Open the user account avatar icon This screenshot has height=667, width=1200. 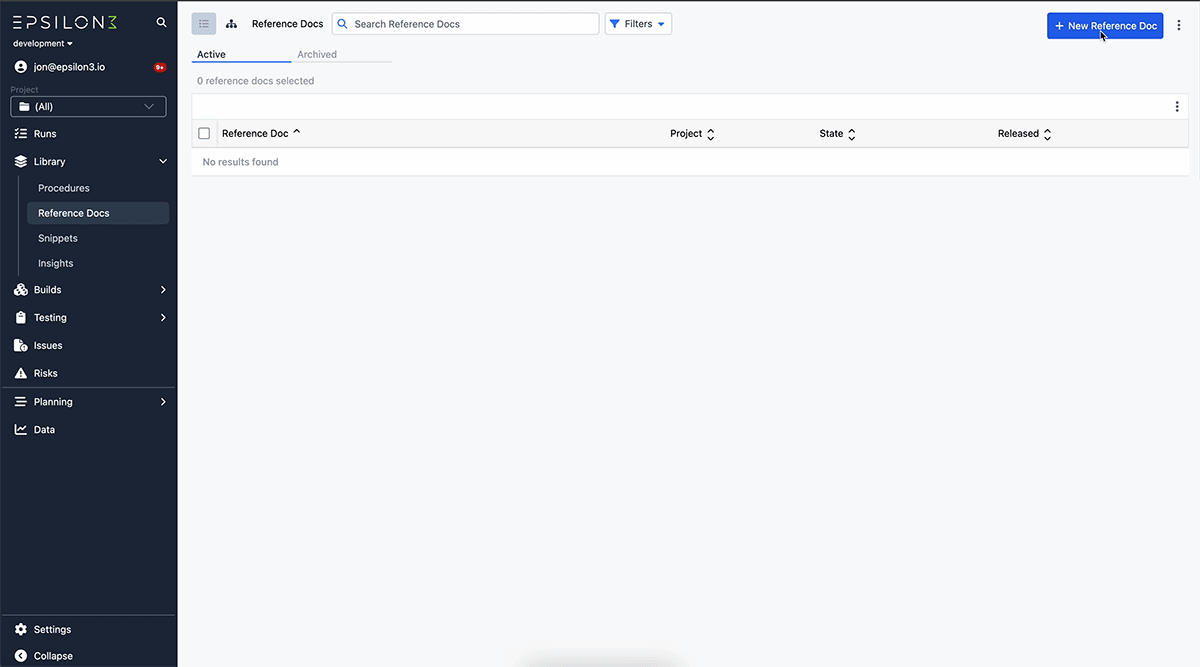[x=21, y=67]
